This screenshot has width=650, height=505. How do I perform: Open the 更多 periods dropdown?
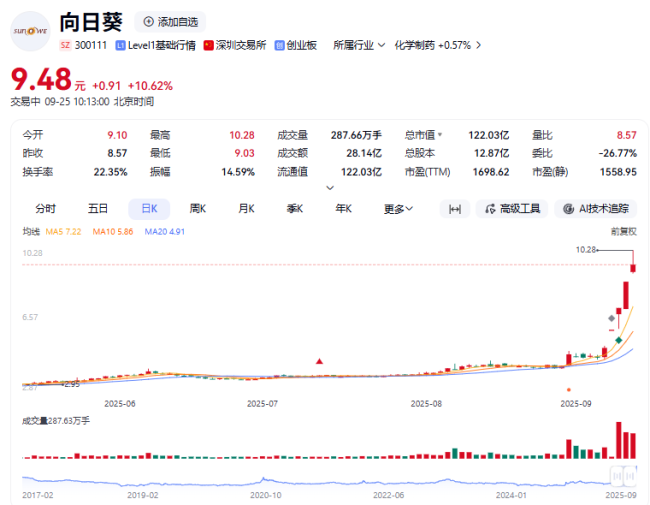398,209
